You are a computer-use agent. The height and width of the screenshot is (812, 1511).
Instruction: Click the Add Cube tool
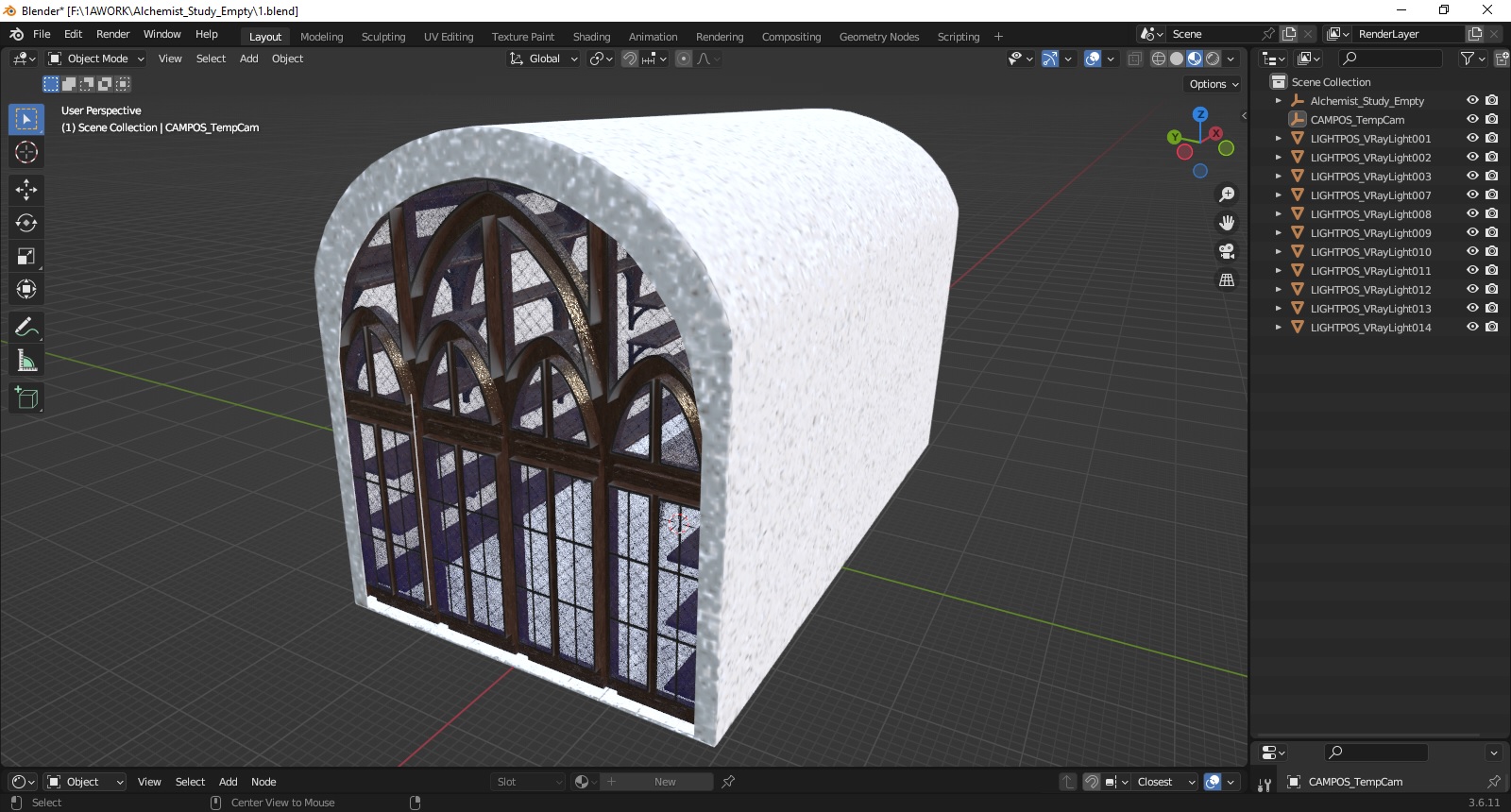[x=26, y=398]
